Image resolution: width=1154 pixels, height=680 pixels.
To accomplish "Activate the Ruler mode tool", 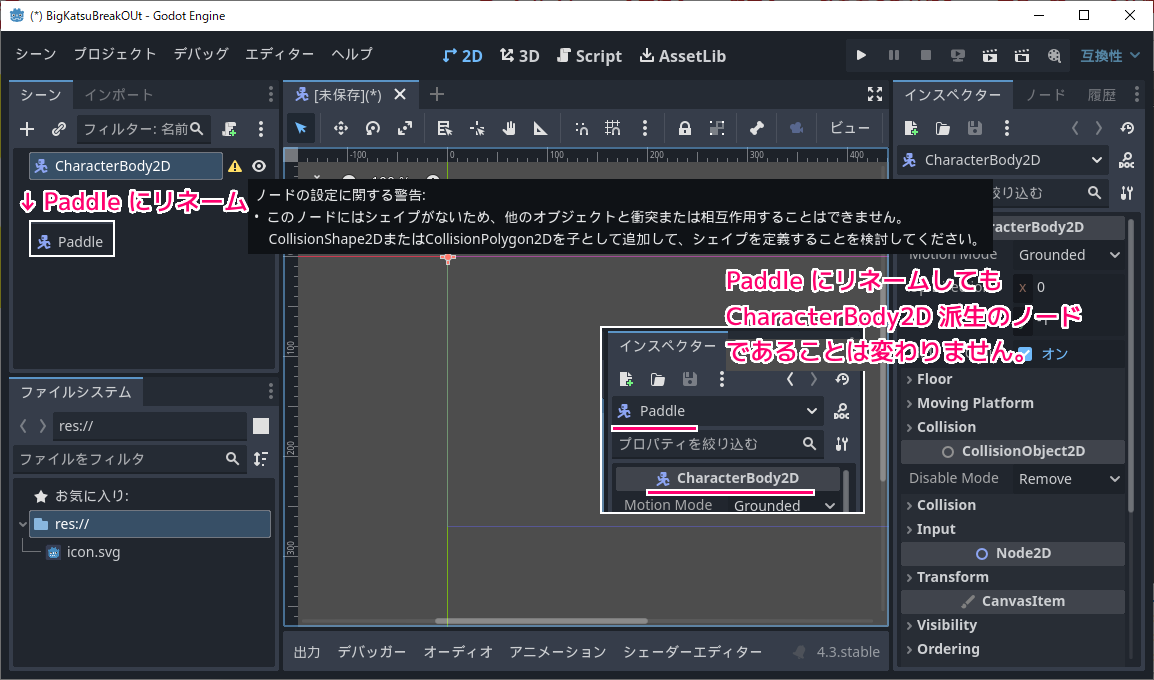I will [x=541, y=128].
